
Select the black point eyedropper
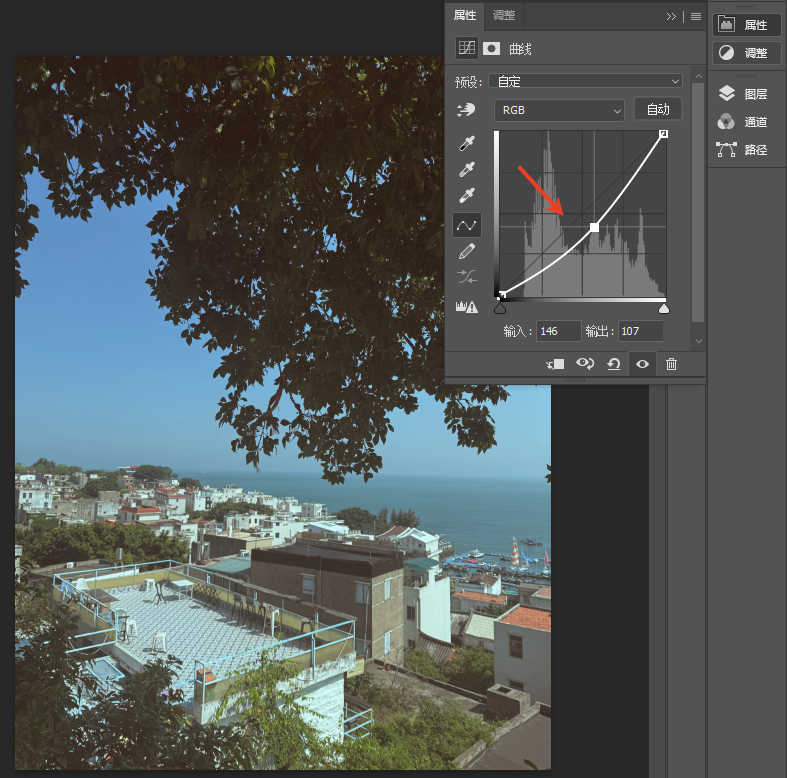coord(467,144)
